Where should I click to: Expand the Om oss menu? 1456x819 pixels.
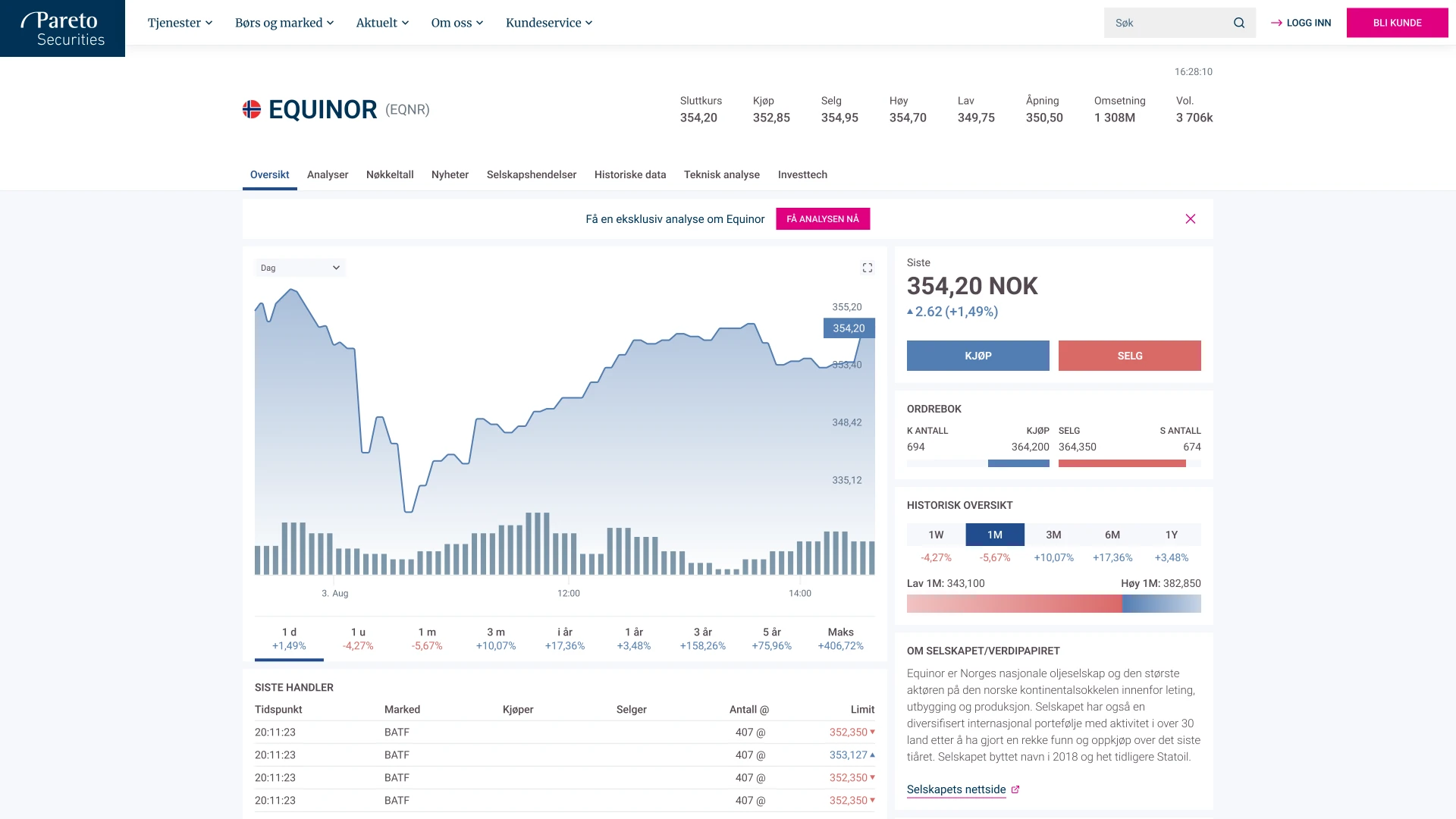457,23
